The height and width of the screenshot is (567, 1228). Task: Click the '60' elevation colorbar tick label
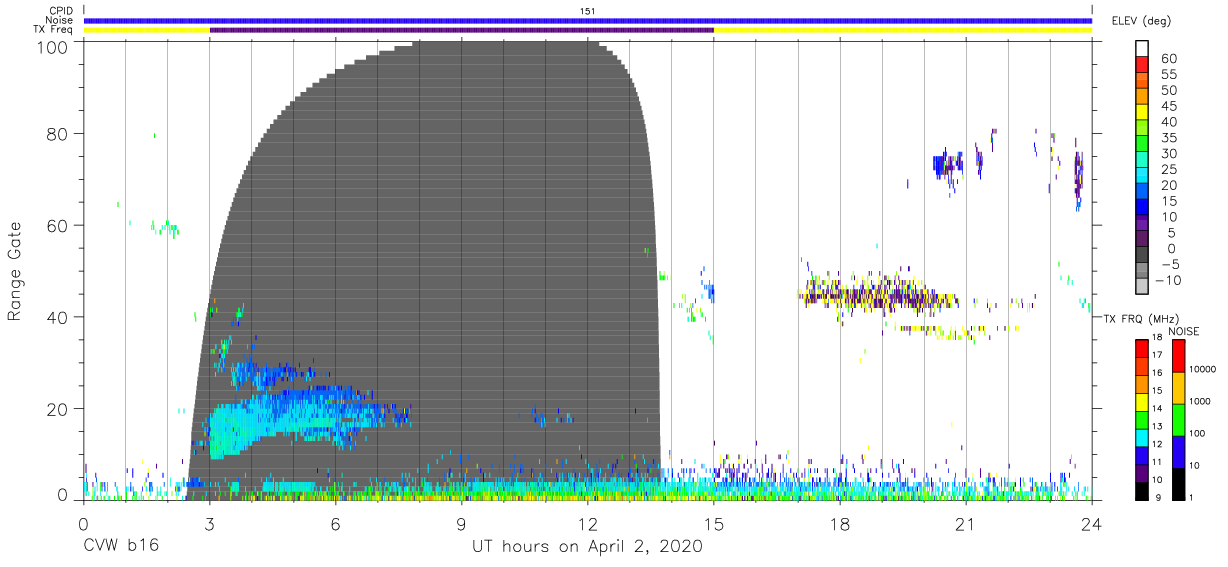click(x=1169, y=58)
